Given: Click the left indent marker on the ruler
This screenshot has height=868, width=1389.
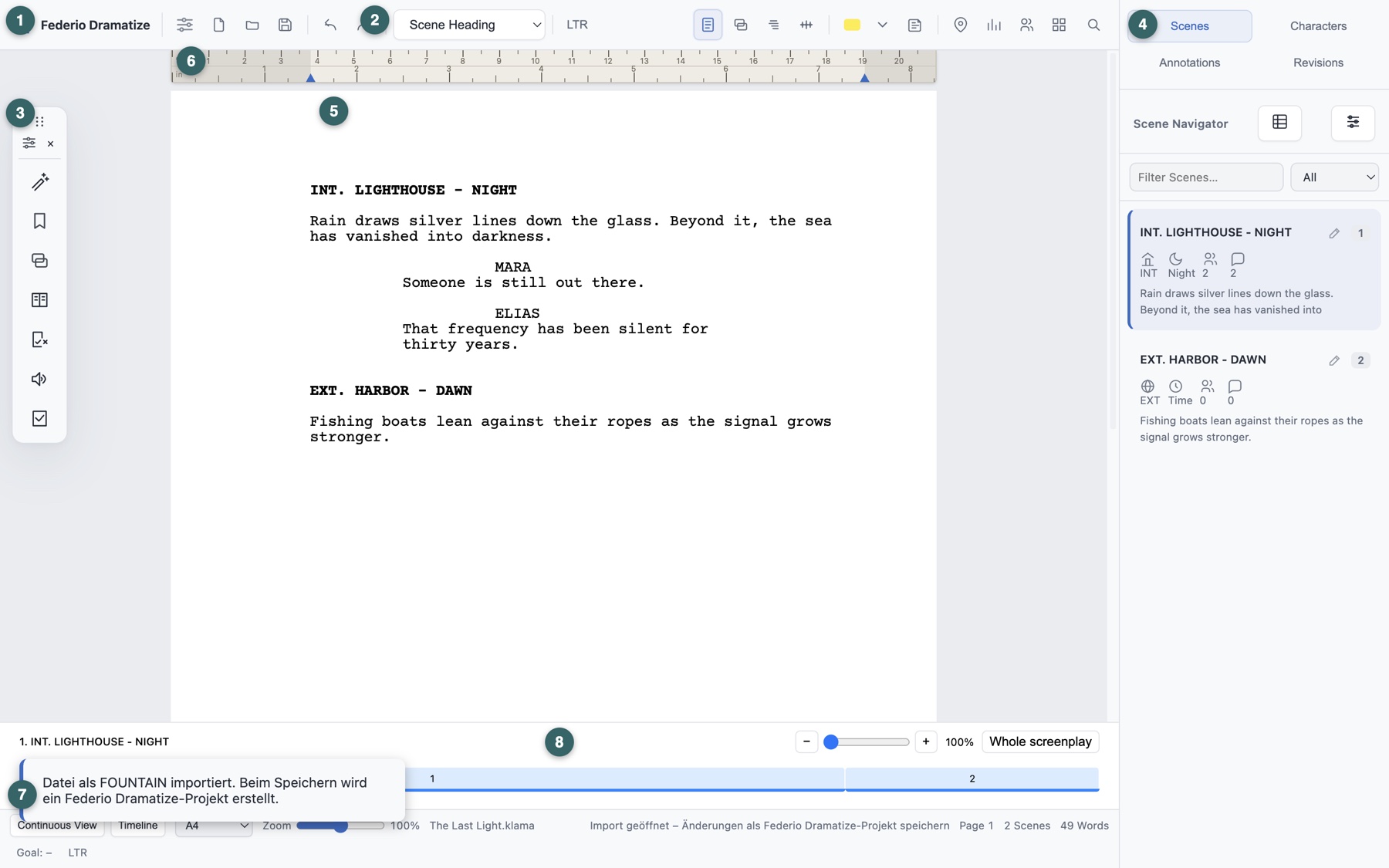Looking at the screenshot, I should click(310, 78).
